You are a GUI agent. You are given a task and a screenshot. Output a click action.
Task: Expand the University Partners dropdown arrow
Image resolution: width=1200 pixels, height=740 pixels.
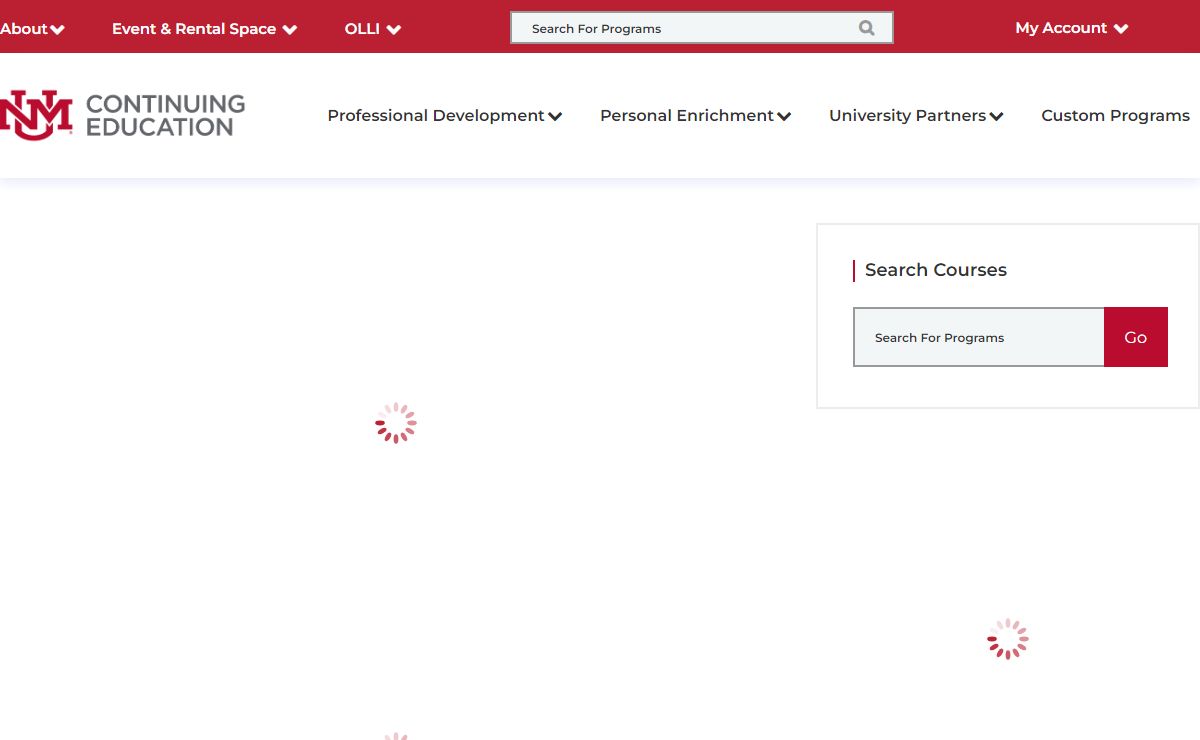tap(996, 117)
